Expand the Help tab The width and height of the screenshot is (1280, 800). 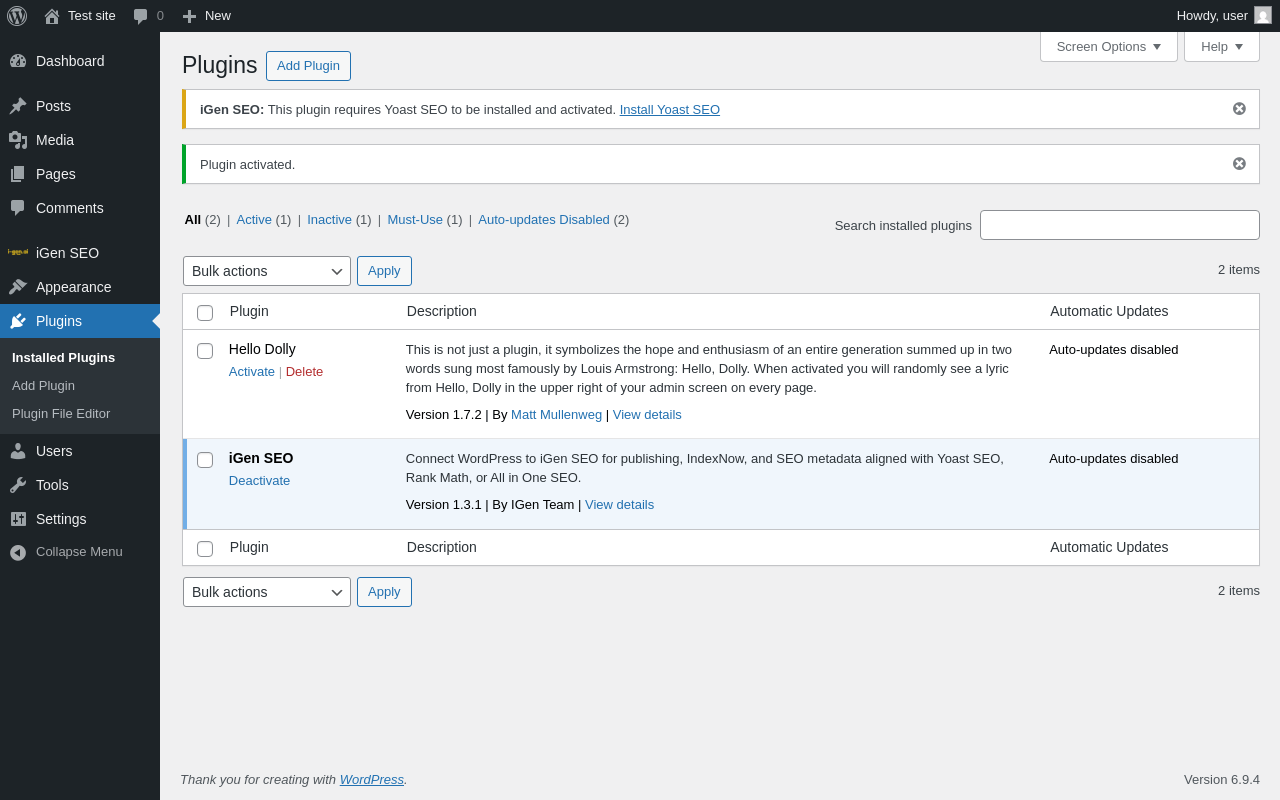(x=1221, y=46)
